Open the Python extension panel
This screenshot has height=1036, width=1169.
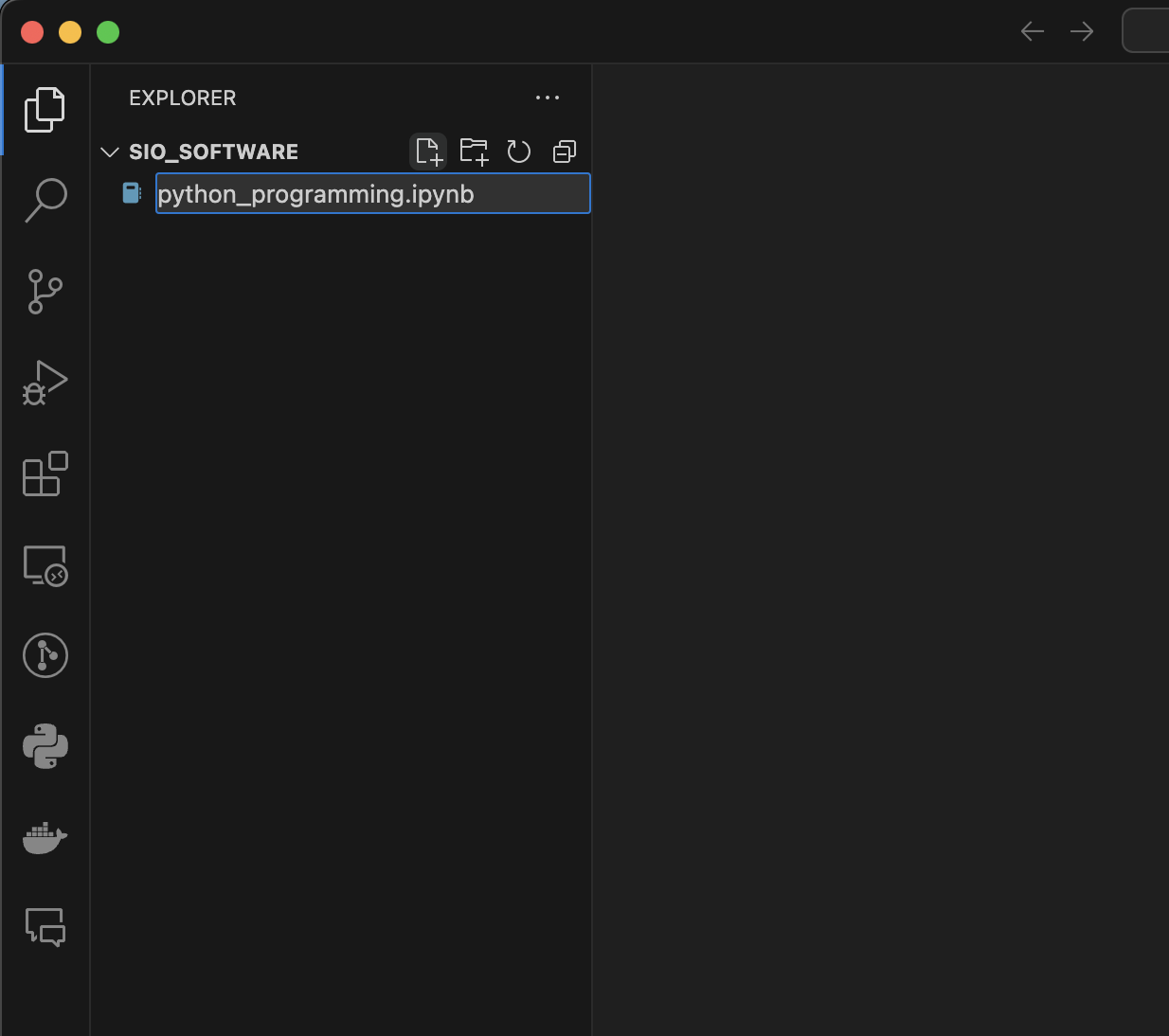45,746
